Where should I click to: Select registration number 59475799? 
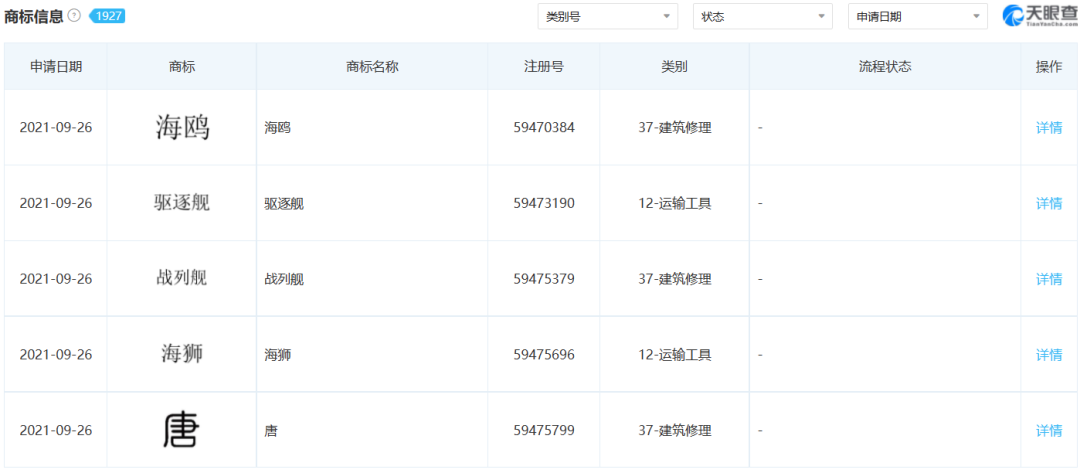[544, 430]
